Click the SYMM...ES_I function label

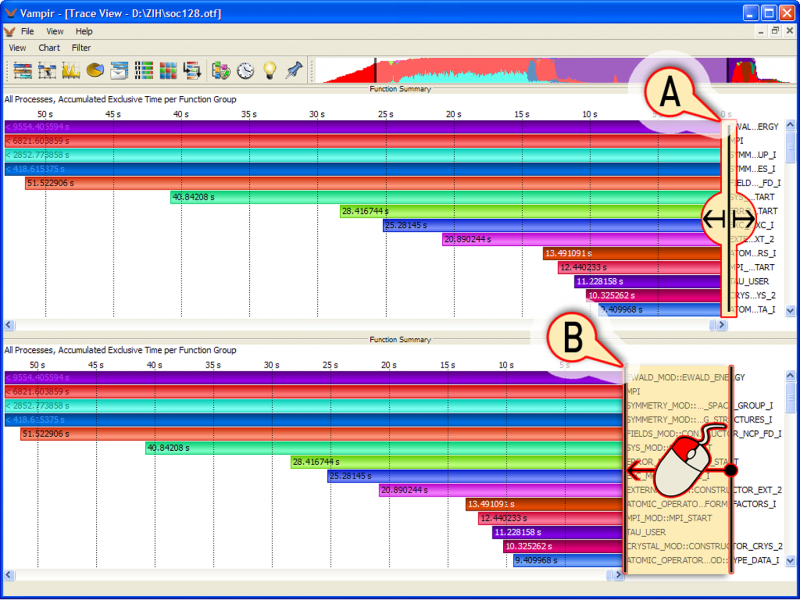[753, 169]
